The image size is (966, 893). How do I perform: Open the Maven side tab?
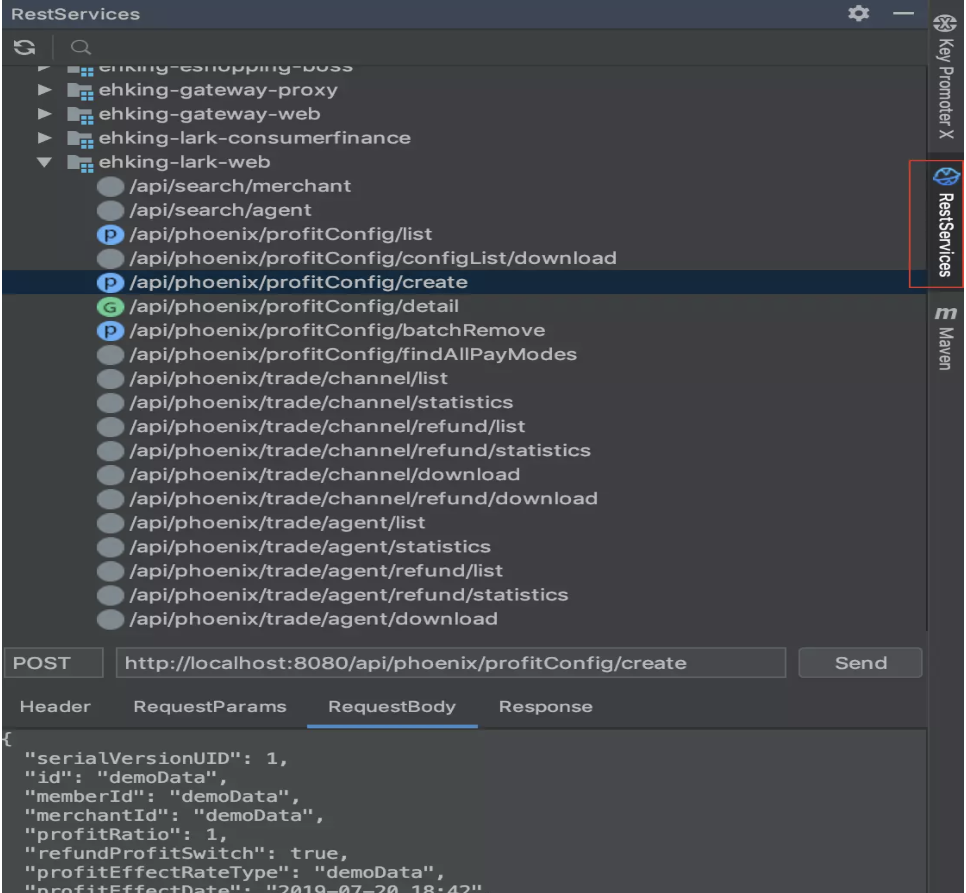point(946,337)
